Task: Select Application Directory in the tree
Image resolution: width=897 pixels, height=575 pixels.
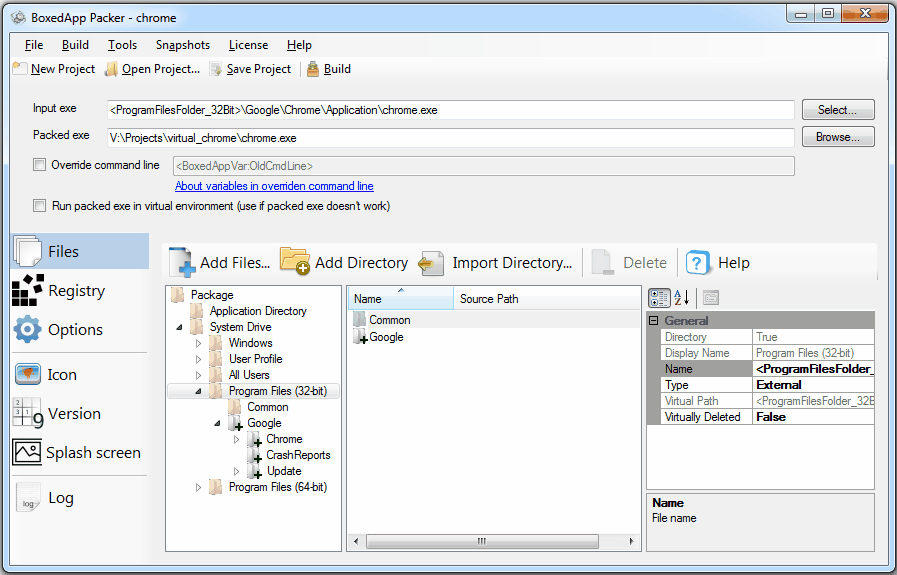Action: (258, 311)
